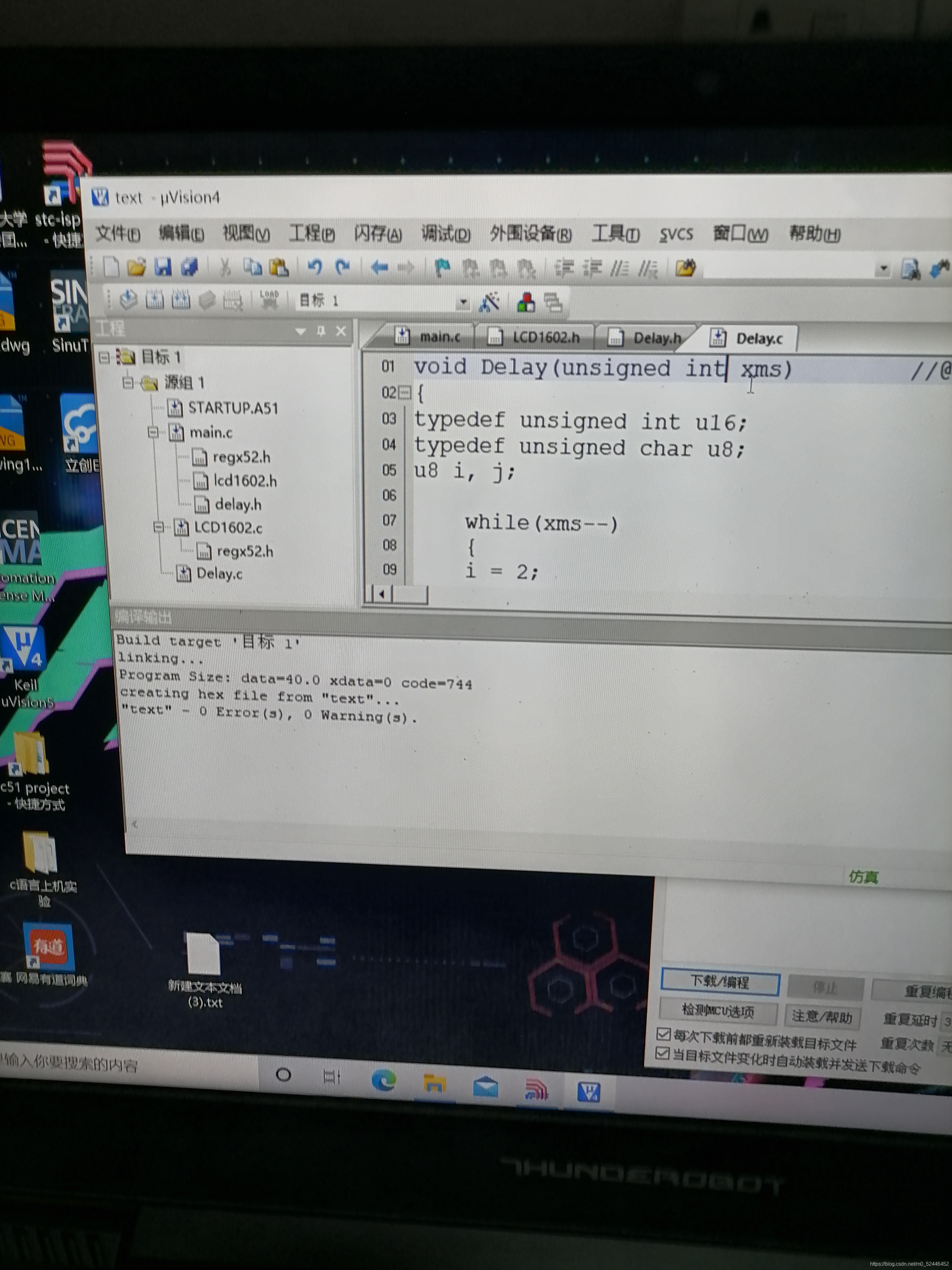This screenshot has height=1270, width=952.
Task: Click the Save file floppy icon
Action: tap(163, 267)
